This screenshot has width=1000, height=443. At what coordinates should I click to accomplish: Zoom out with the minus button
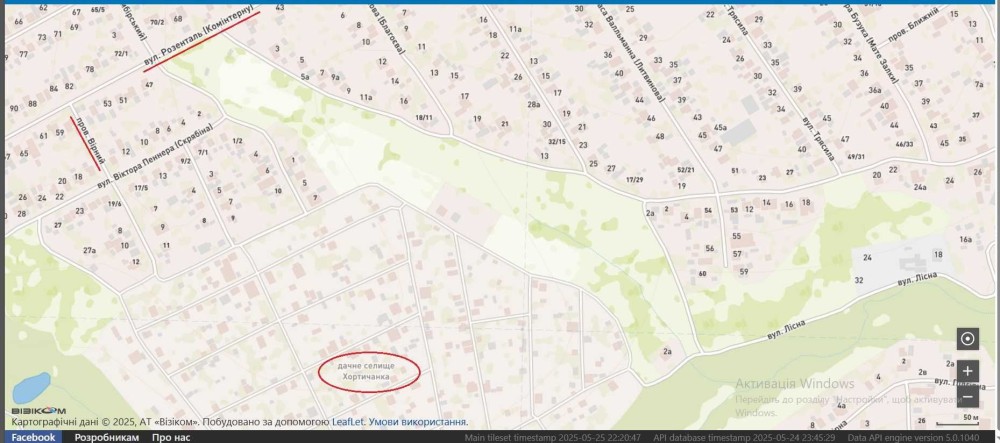967,397
